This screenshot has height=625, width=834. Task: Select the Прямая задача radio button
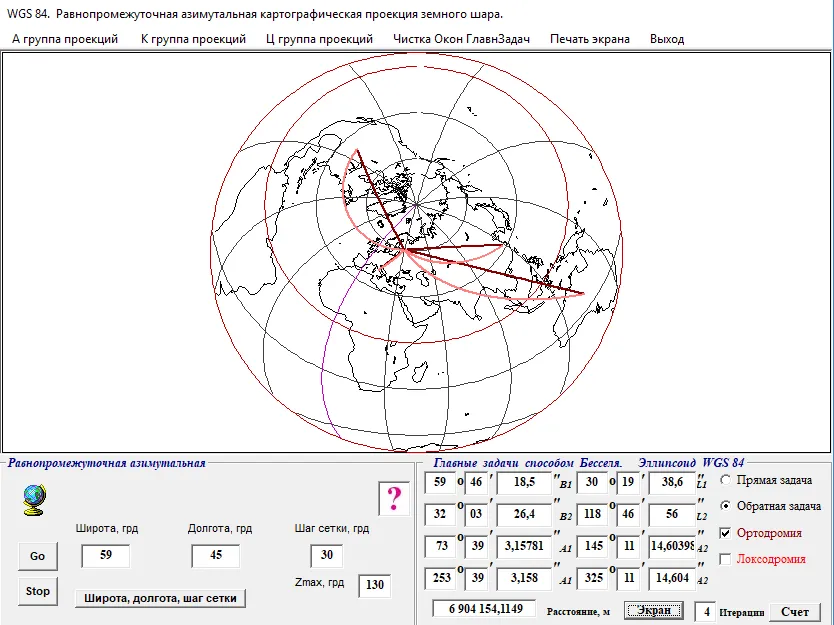(727, 480)
